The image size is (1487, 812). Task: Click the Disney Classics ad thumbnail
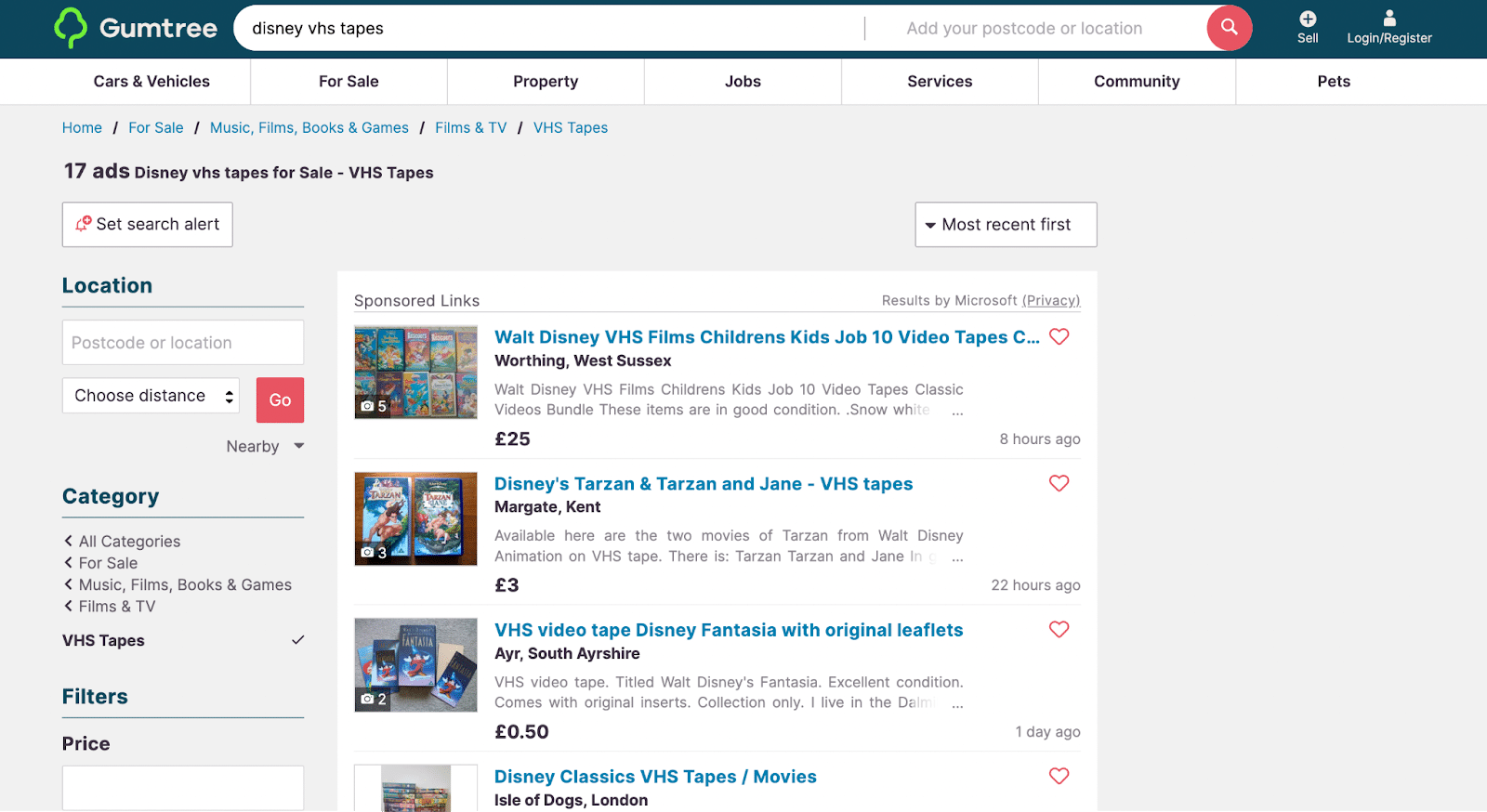[x=415, y=788]
